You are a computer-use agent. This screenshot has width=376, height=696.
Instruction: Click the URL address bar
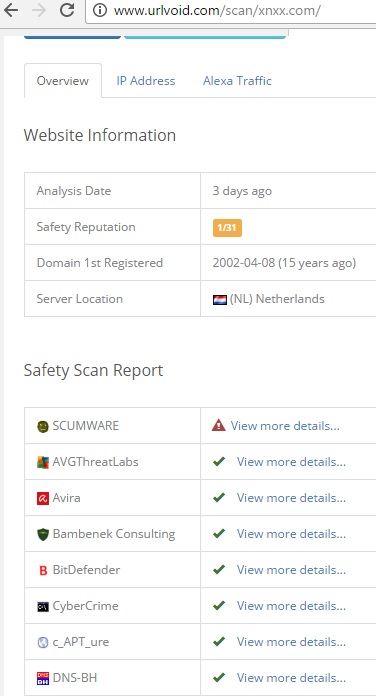231,11
